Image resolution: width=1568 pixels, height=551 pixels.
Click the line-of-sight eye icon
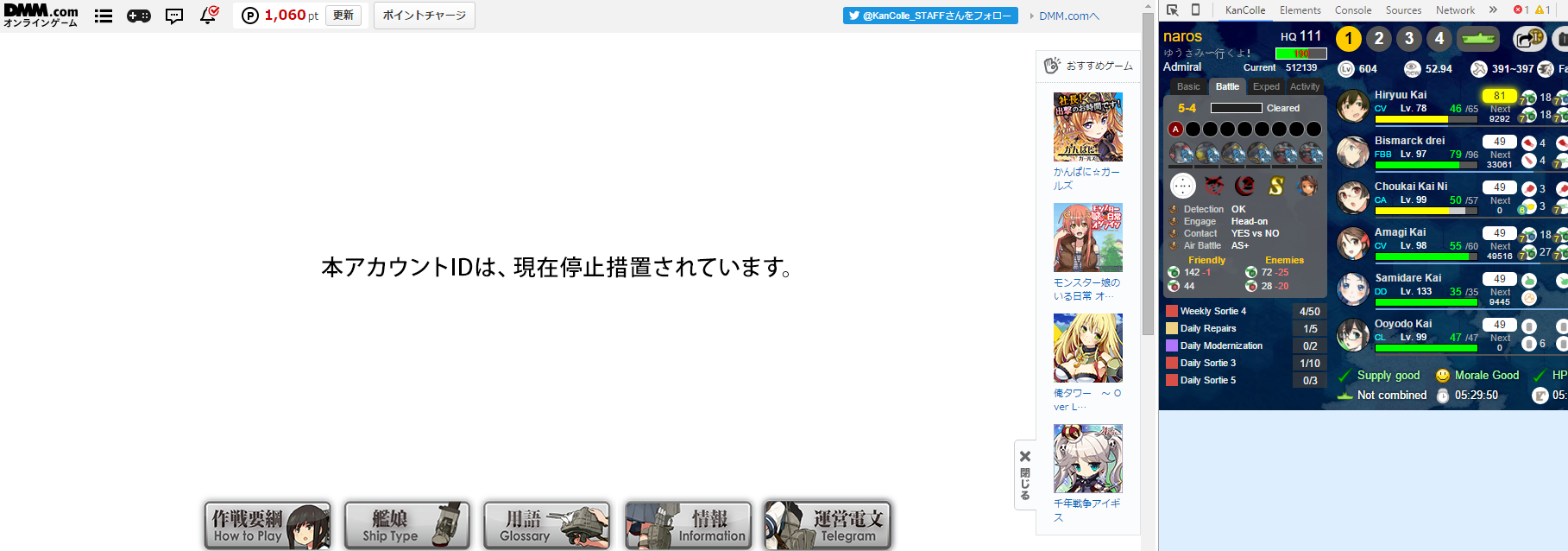[x=1412, y=69]
